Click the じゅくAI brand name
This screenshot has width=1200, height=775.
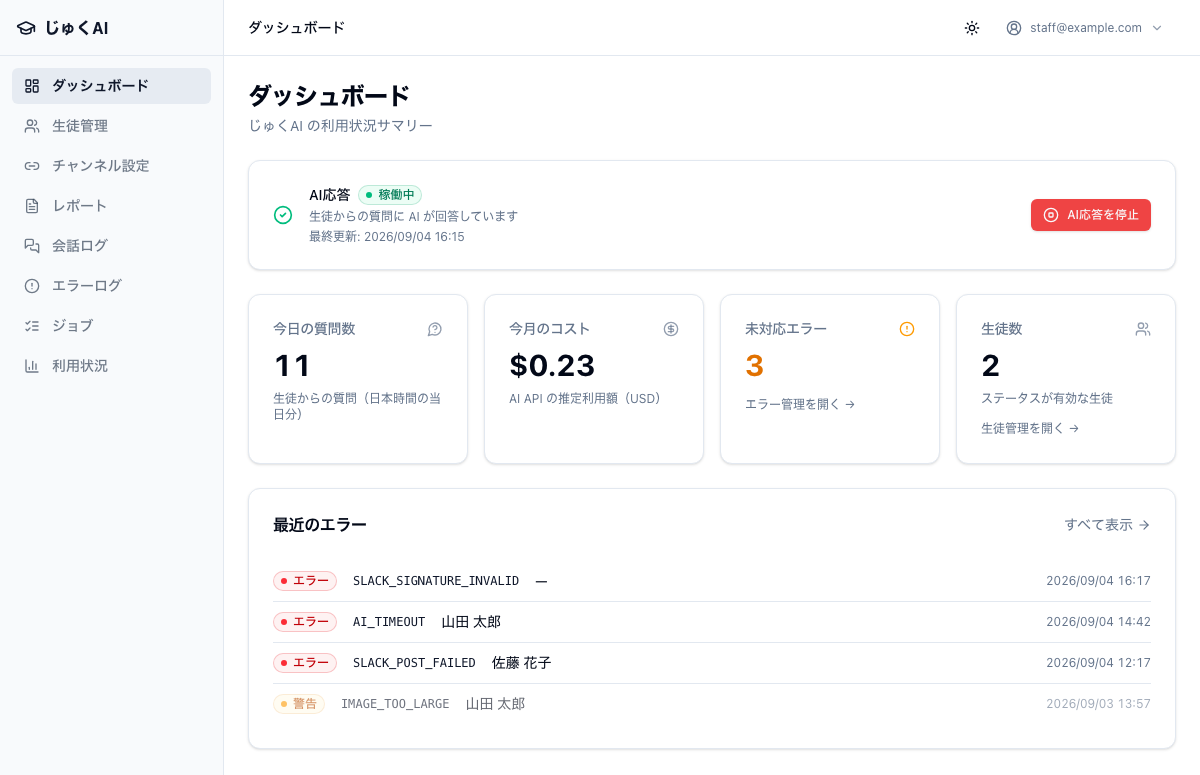point(76,28)
